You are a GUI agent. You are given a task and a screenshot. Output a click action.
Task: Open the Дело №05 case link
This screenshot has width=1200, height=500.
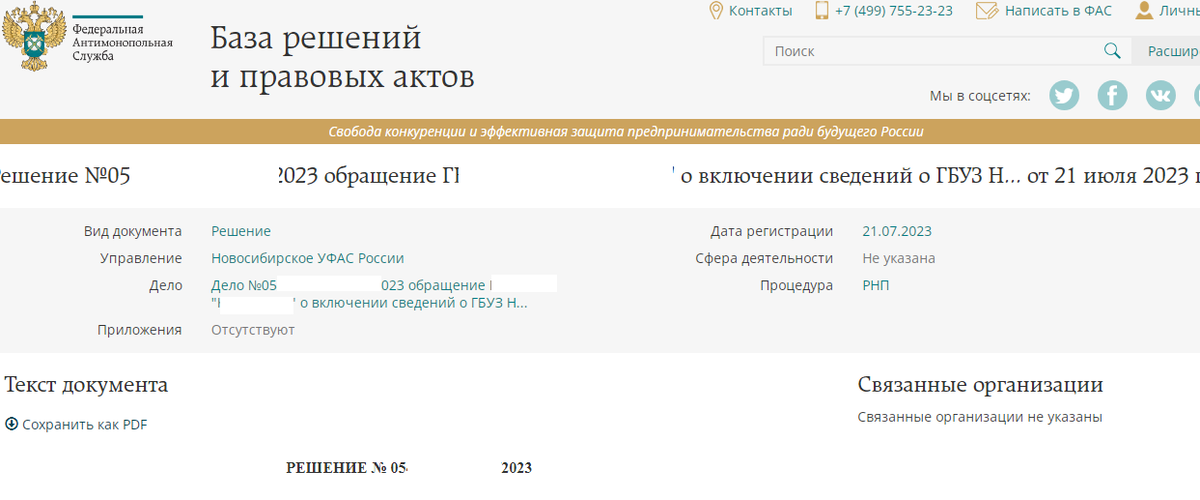click(243, 285)
